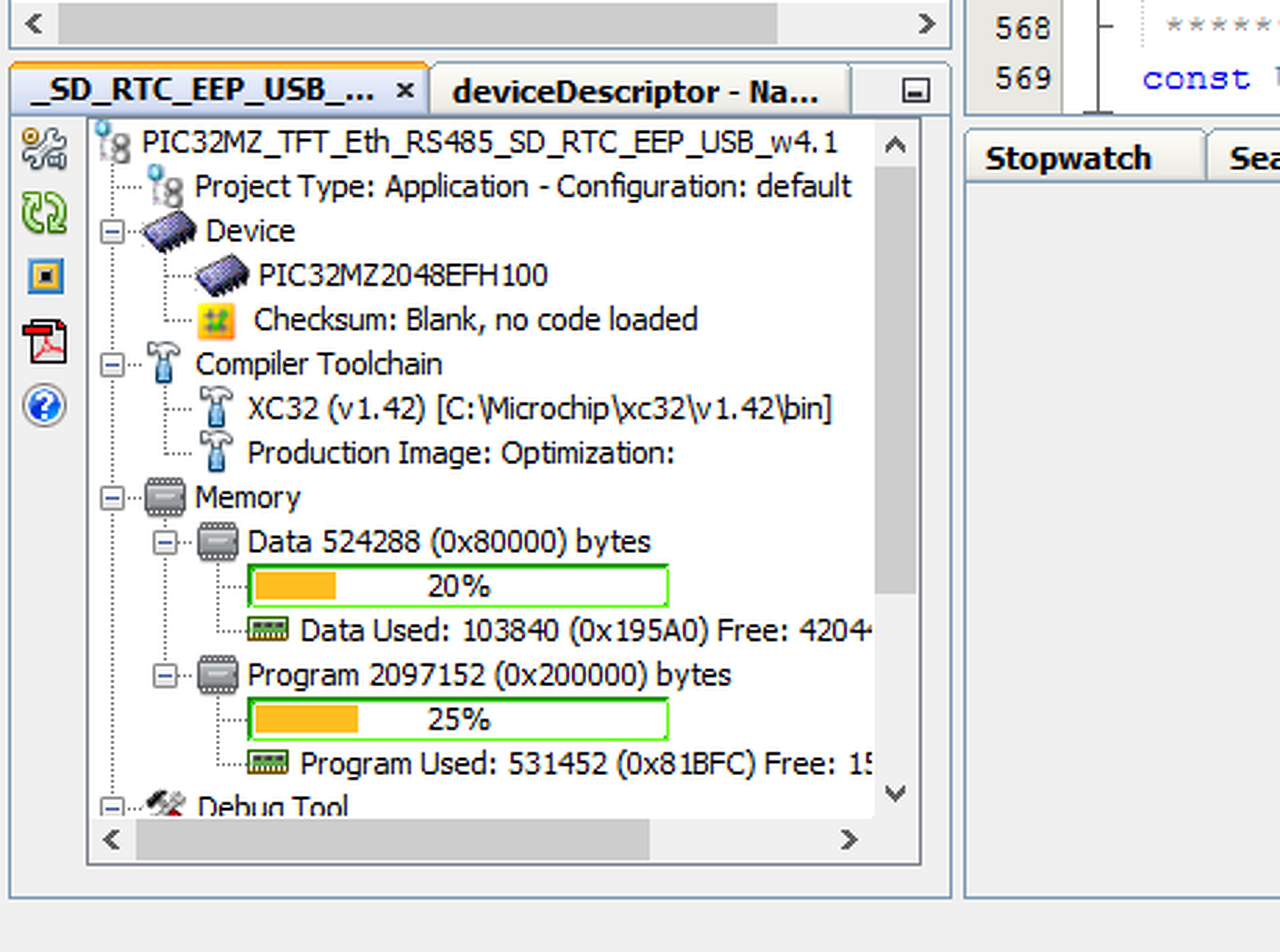Select the PIC32MZ2048EFH100 device row
Image resolution: width=1280 pixels, height=952 pixels.
coord(402,275)
